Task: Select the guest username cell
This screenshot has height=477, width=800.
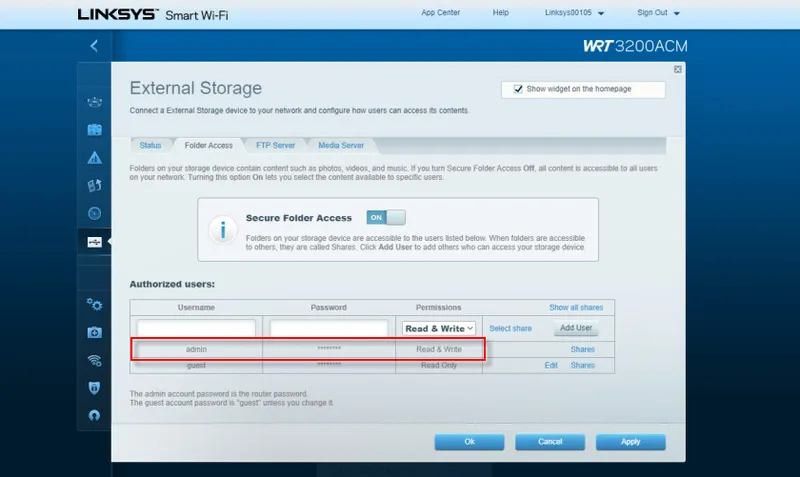Action: click(x=196, y=365)
